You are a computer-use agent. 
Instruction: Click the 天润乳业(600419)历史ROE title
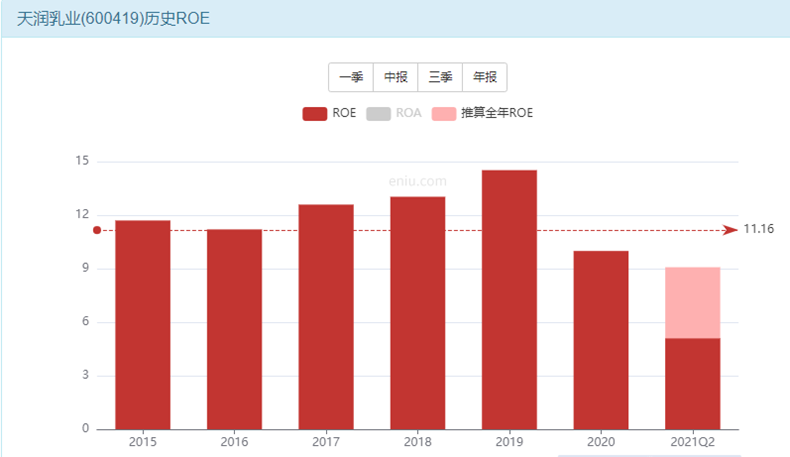click(113, 19)
